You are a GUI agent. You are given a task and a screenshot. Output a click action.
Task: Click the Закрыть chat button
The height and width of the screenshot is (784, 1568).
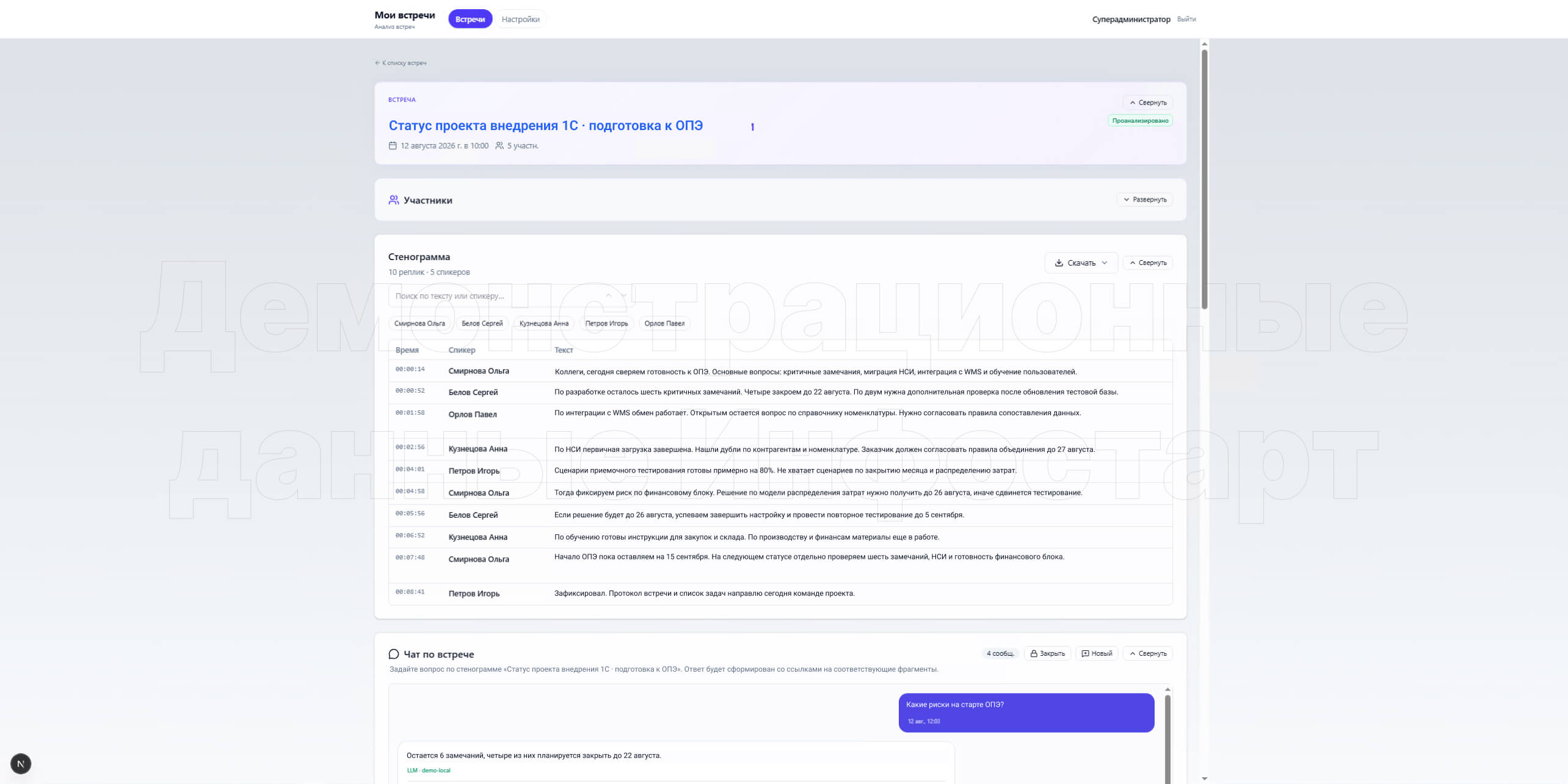click(x=1047, y=653)
